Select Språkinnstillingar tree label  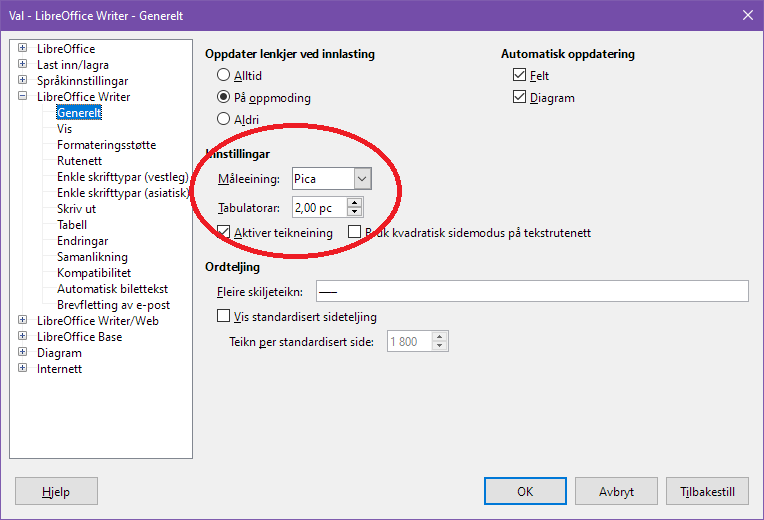[82, 81]
